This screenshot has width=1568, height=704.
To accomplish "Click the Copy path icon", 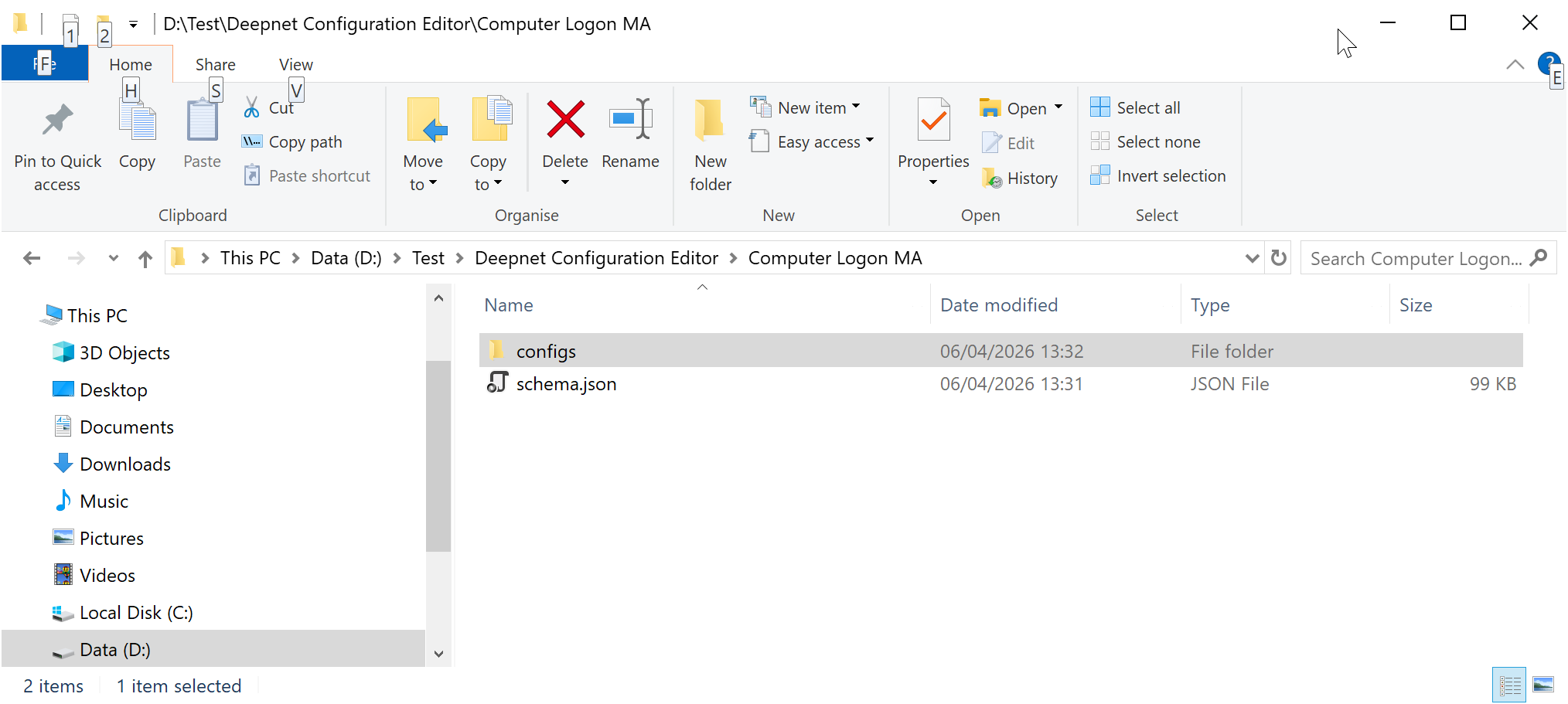I will [x=251, y=141].
